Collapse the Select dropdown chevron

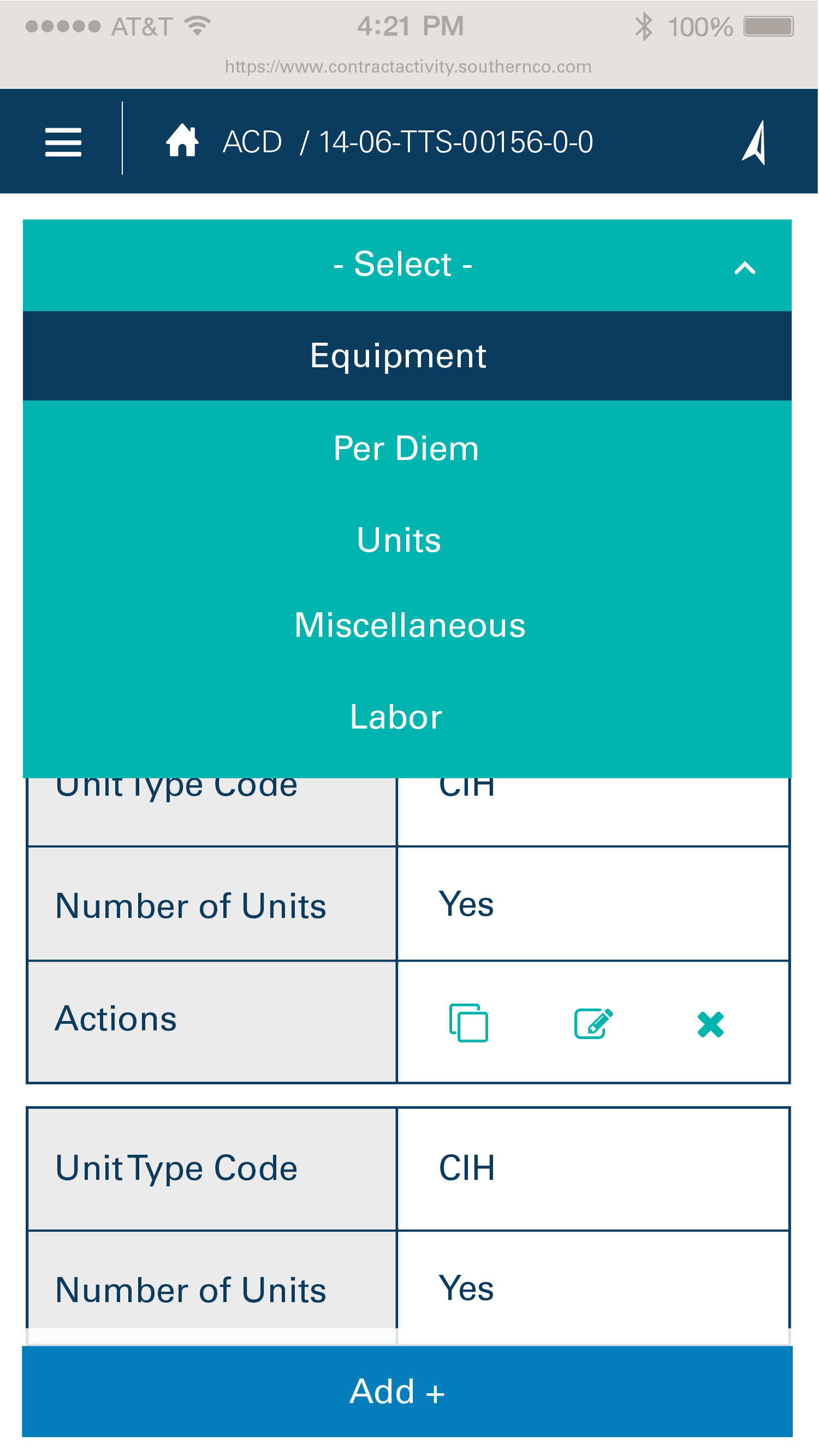click(745, 268)
